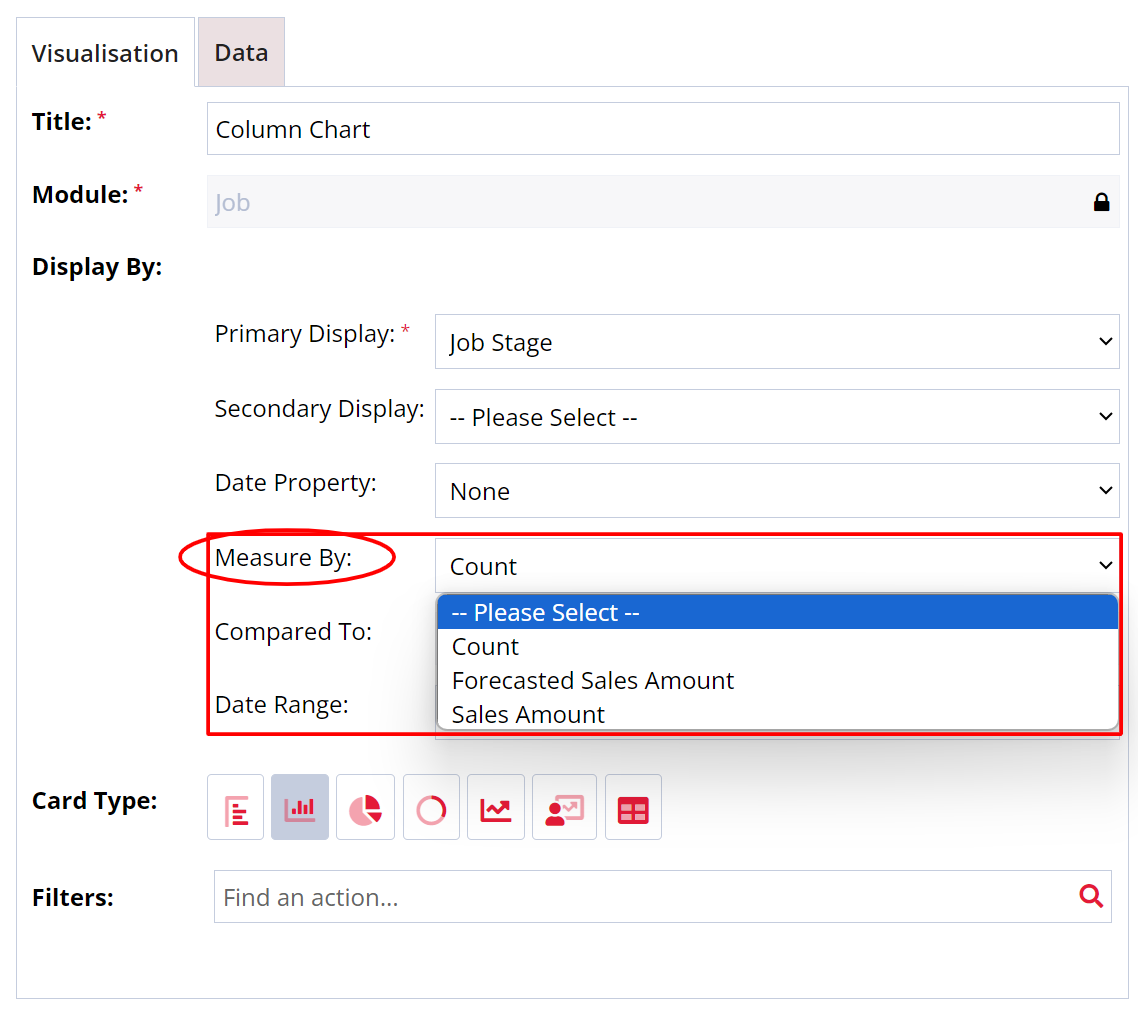Click the red search magnifier icon
1138x1015 pixels.
[x=1091, y=896]
